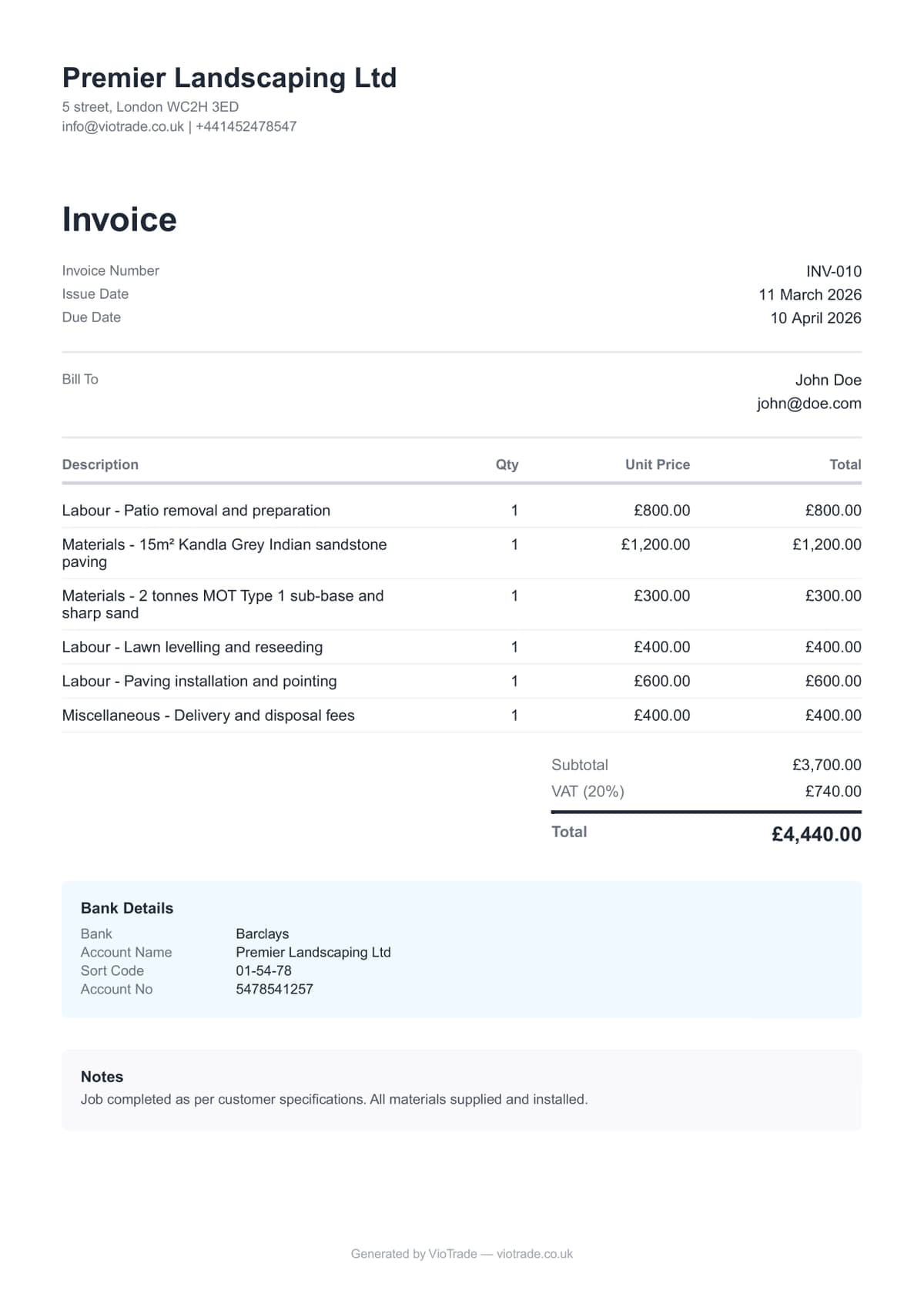924x1307 pixels.
Task: Click the Issue Date label
Action: click(x=95, y=293)
